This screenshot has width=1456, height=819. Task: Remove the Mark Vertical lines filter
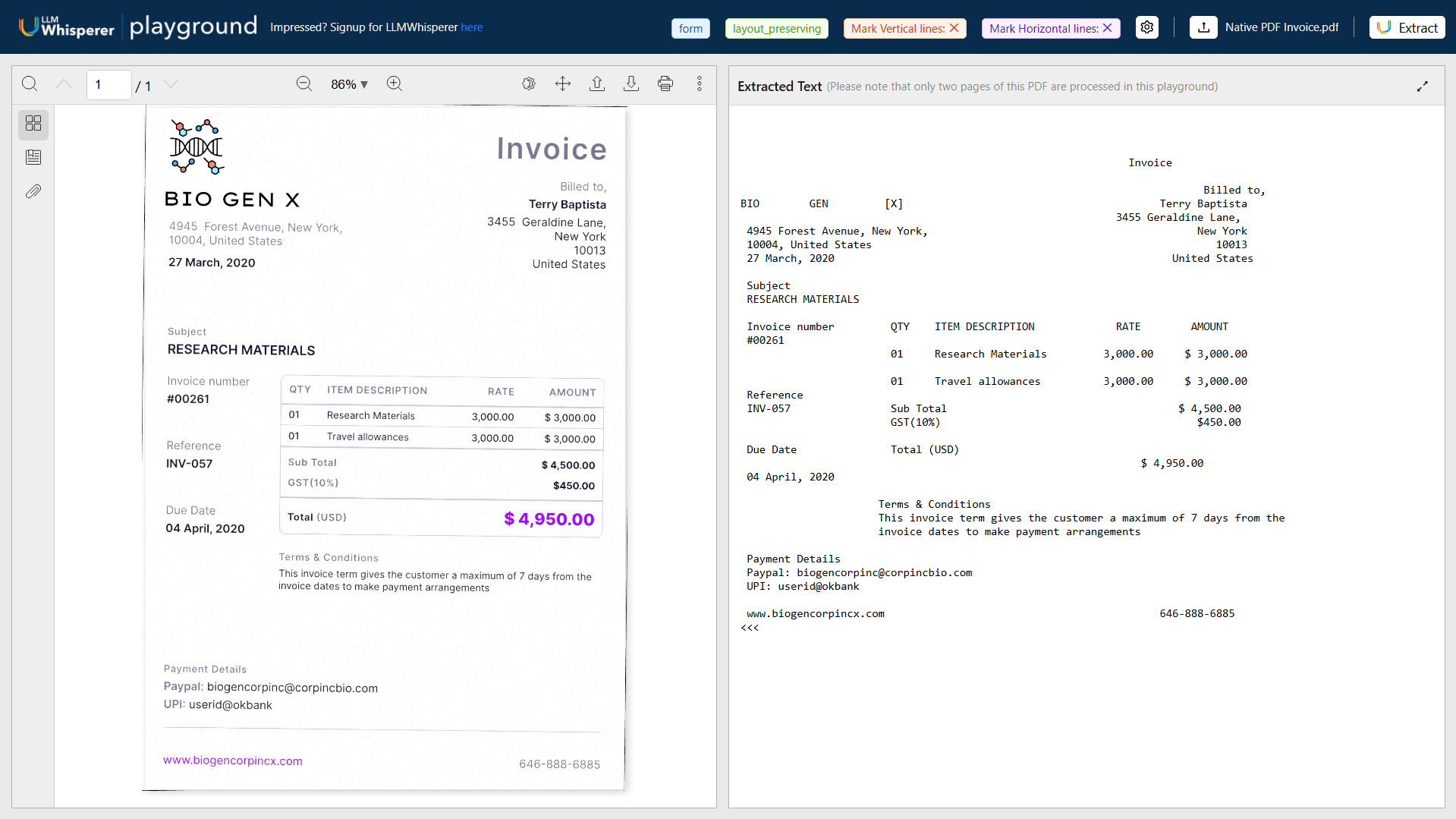954,28
